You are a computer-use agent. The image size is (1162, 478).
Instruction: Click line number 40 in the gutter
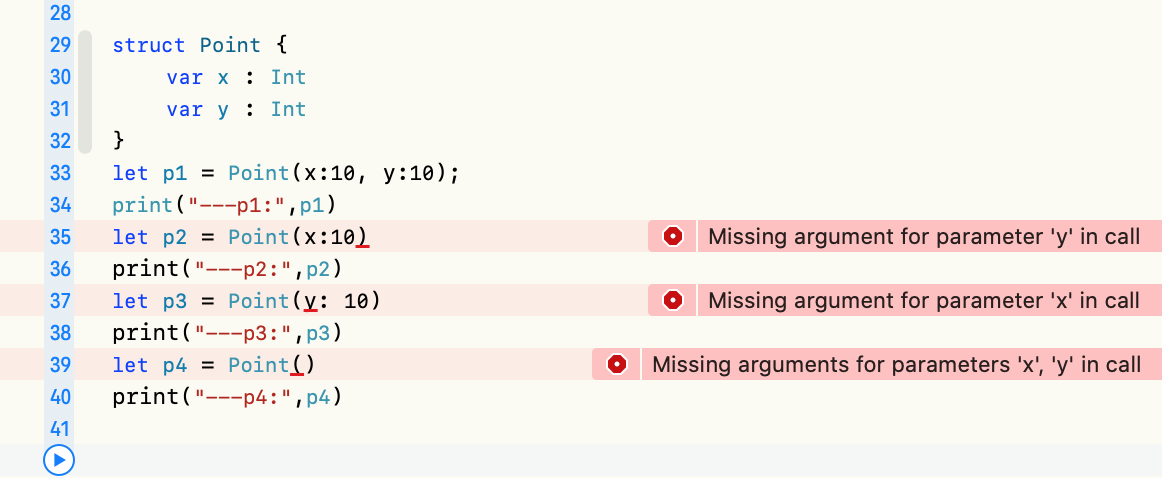click(59, 396)
